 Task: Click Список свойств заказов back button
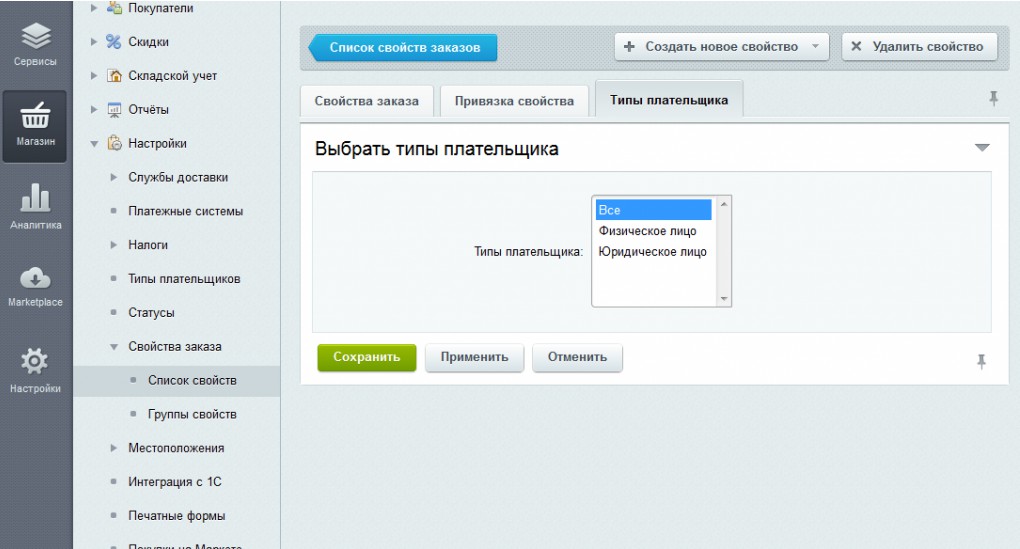(403, 47)
